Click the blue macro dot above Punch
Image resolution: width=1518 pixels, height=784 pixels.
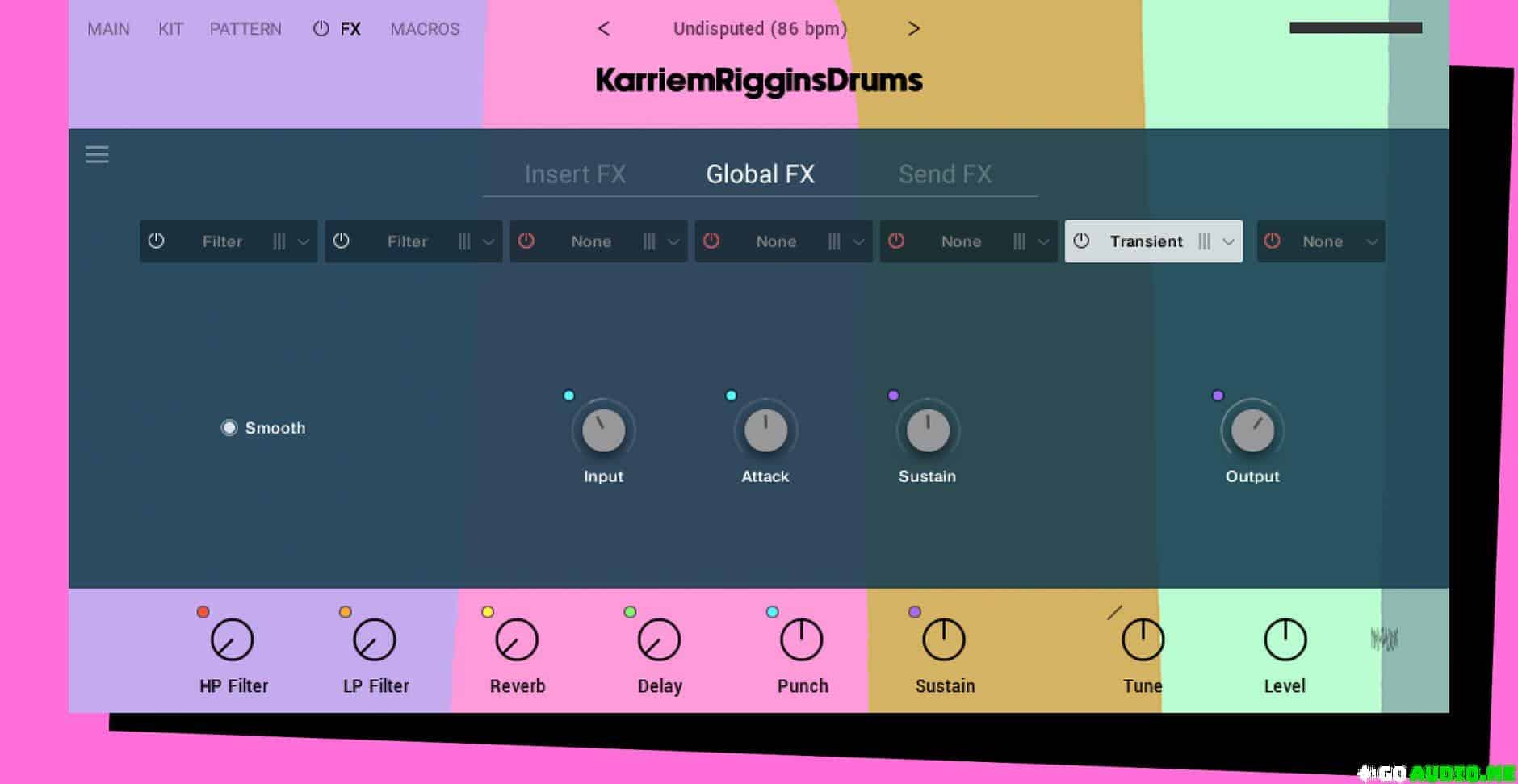(x=773, y=612)
